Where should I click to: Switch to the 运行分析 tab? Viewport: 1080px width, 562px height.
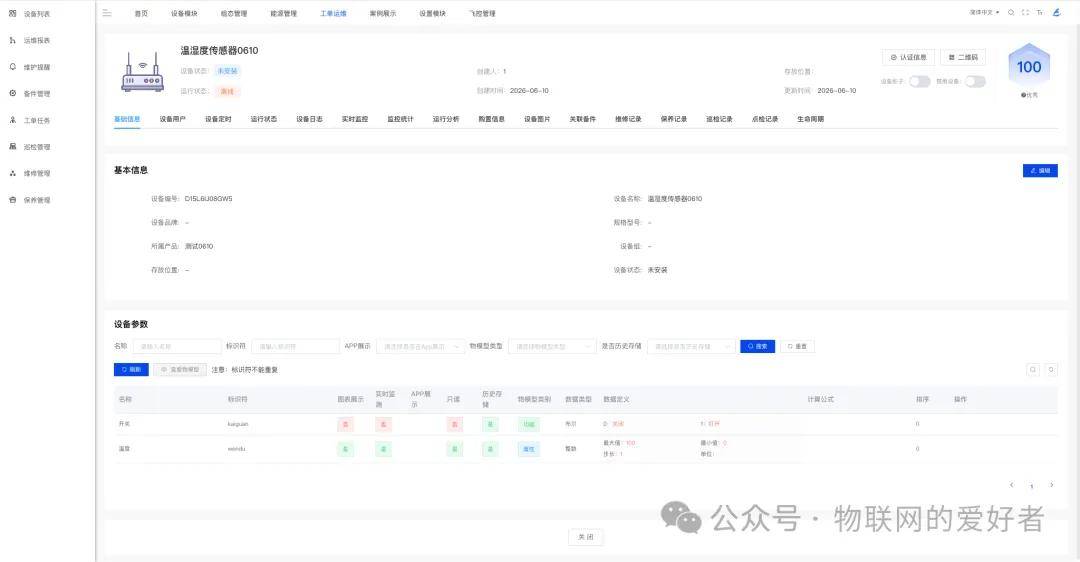pos(446,119)
